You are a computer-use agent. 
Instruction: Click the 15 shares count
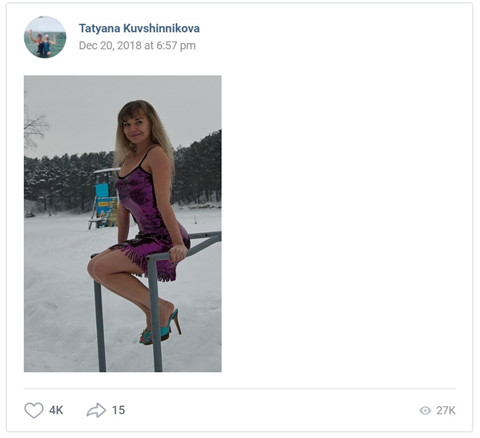pos(118,410)
